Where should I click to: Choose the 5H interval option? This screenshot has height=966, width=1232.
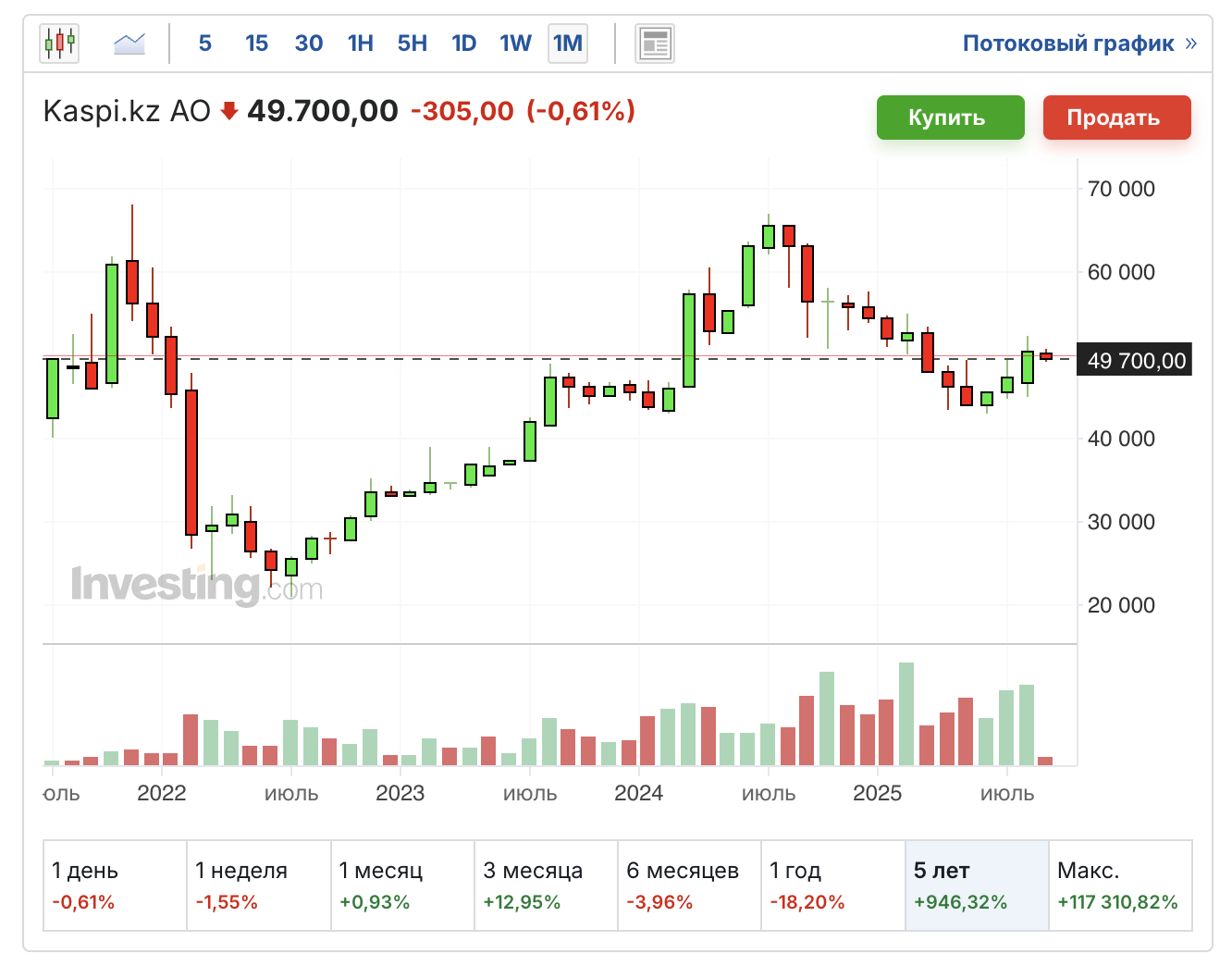pyautogui.click(x=412, y=43)
